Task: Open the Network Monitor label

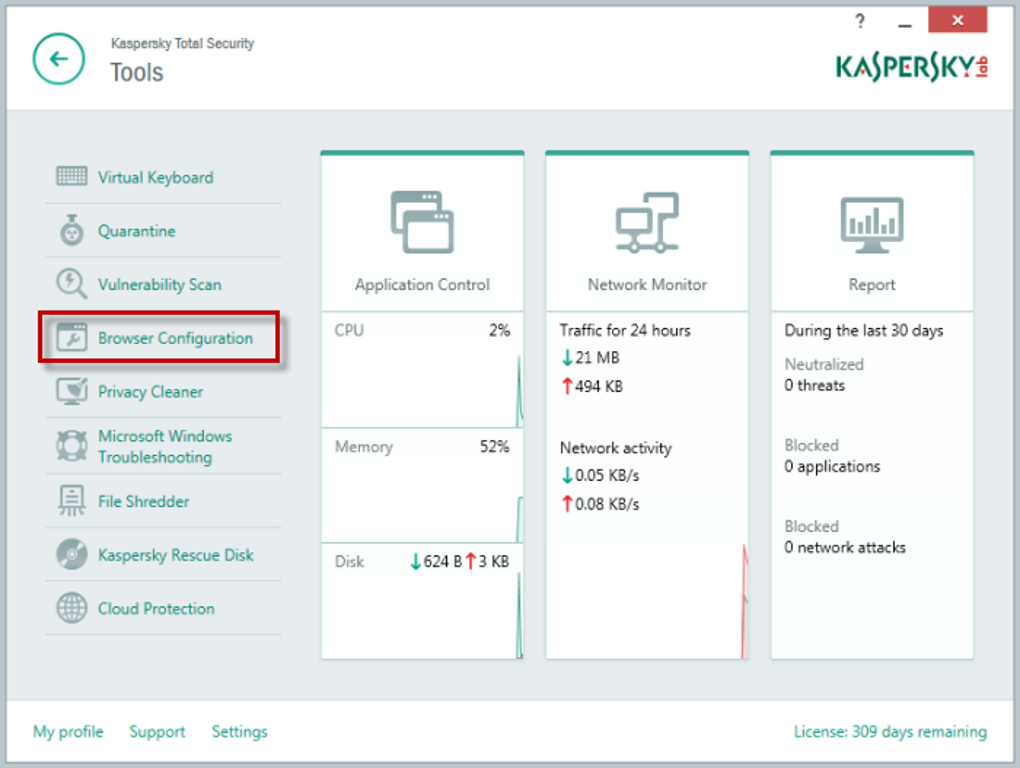Action: tap(647, 285)
